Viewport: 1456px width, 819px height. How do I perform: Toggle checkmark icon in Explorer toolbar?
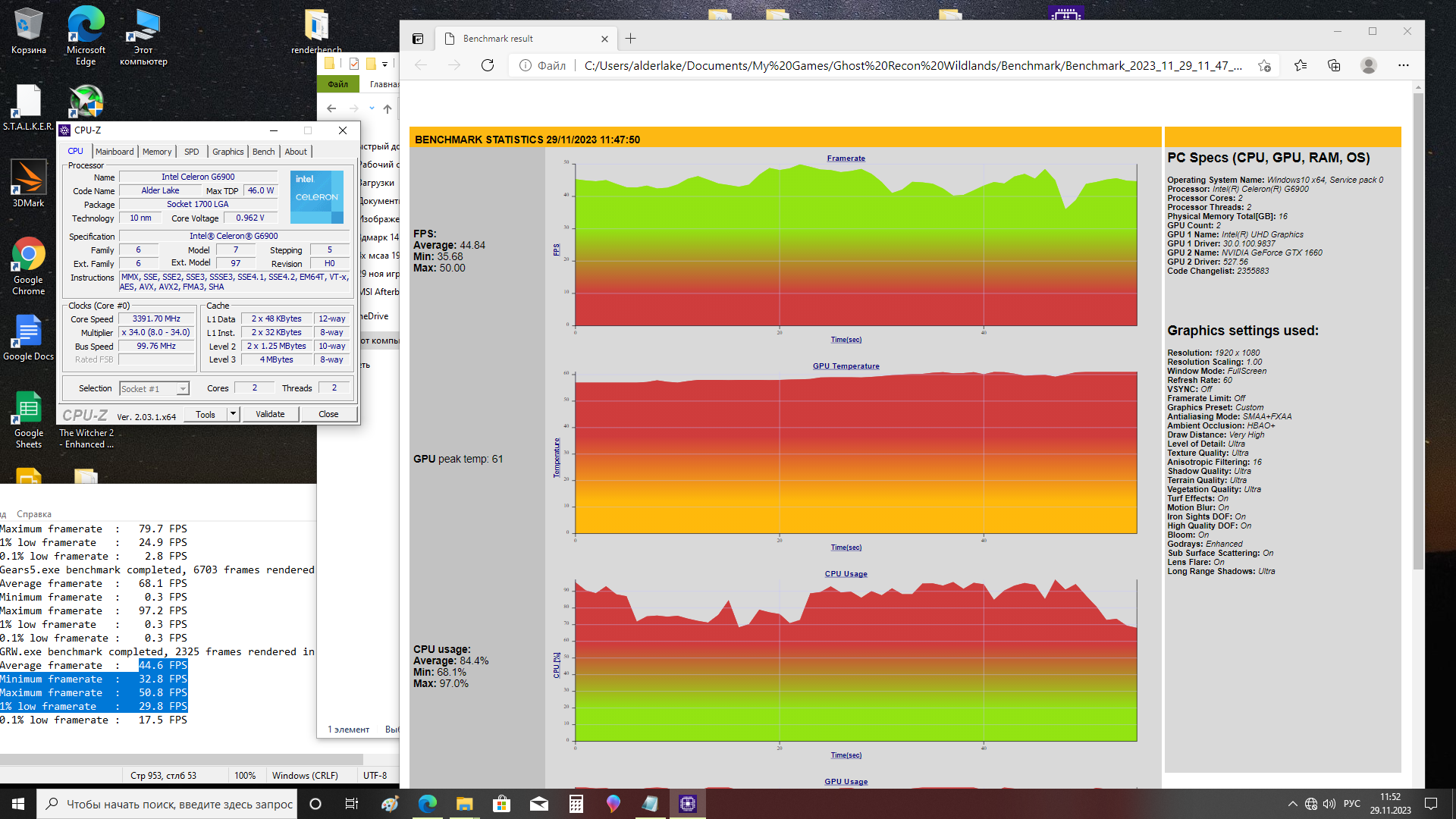point(354,64)
